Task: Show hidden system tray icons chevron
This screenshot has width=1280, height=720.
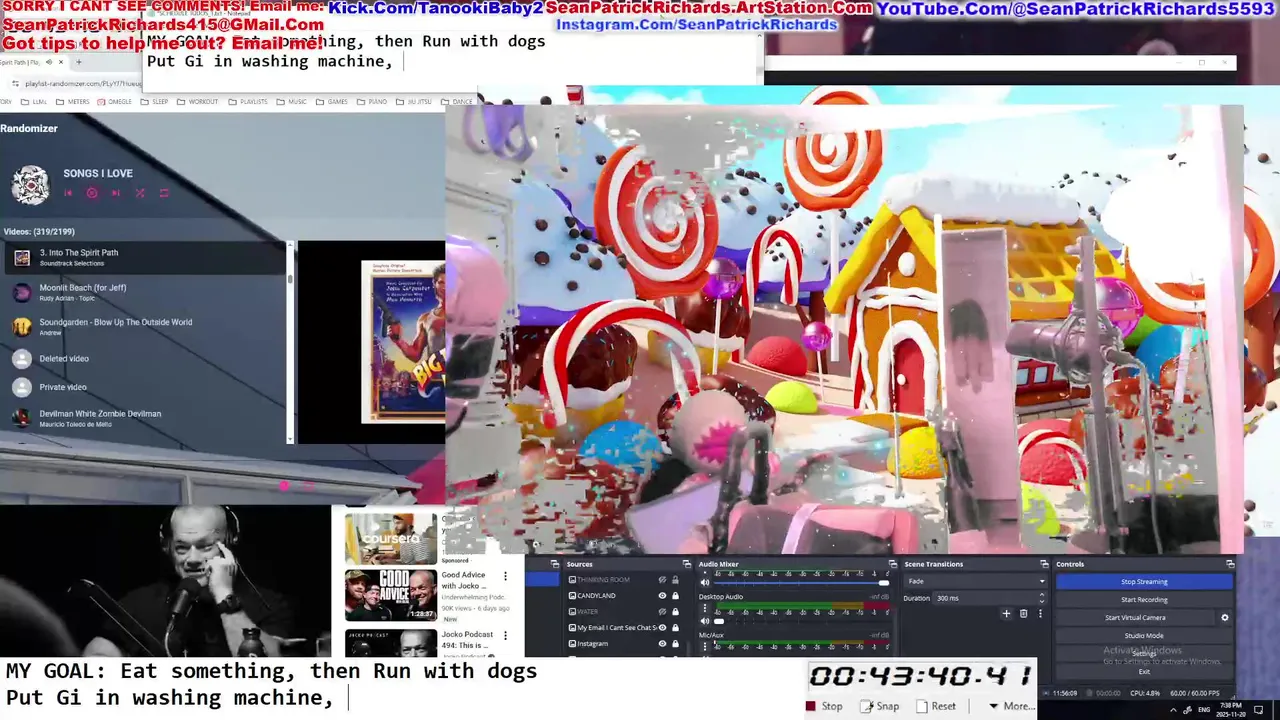Action: pyautogui.click(x=1172, y=708)
